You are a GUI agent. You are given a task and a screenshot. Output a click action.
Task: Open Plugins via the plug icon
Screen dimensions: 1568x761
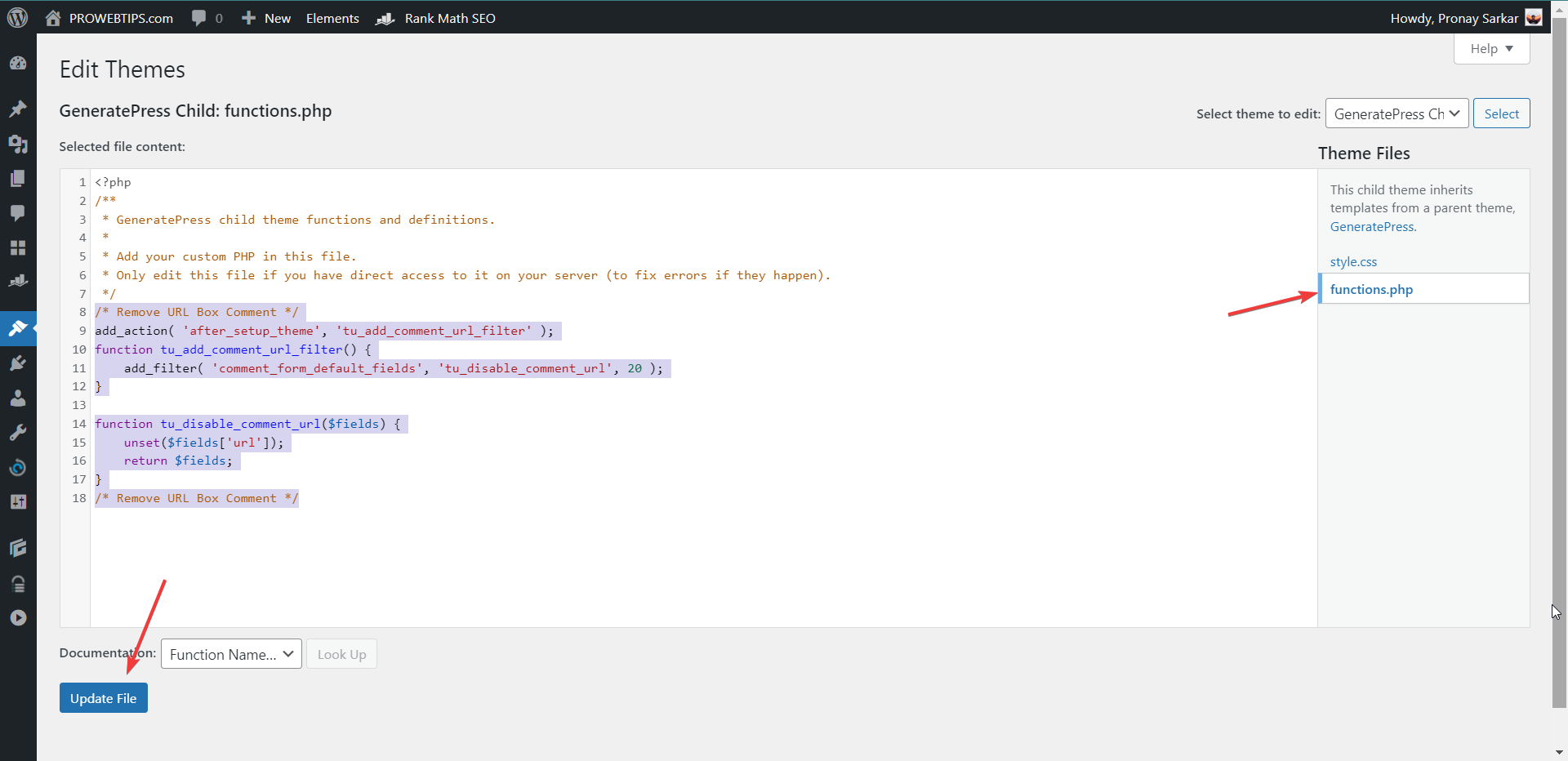[x=18, y=363]
